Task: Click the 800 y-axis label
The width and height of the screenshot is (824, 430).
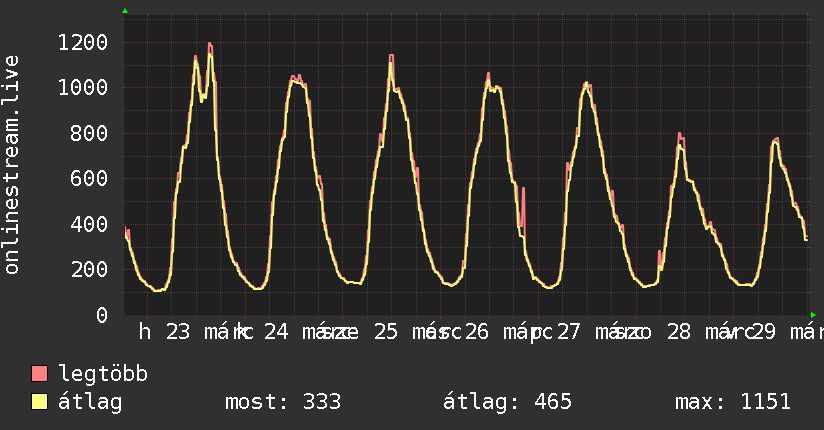Action: point(89,133)
